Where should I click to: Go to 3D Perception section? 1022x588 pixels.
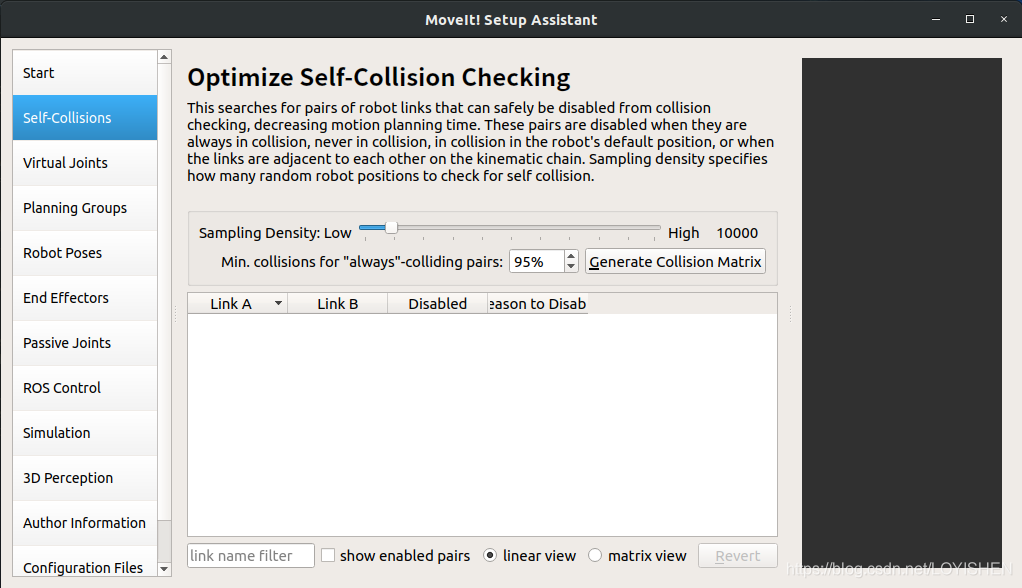click(x=85, y=477)
